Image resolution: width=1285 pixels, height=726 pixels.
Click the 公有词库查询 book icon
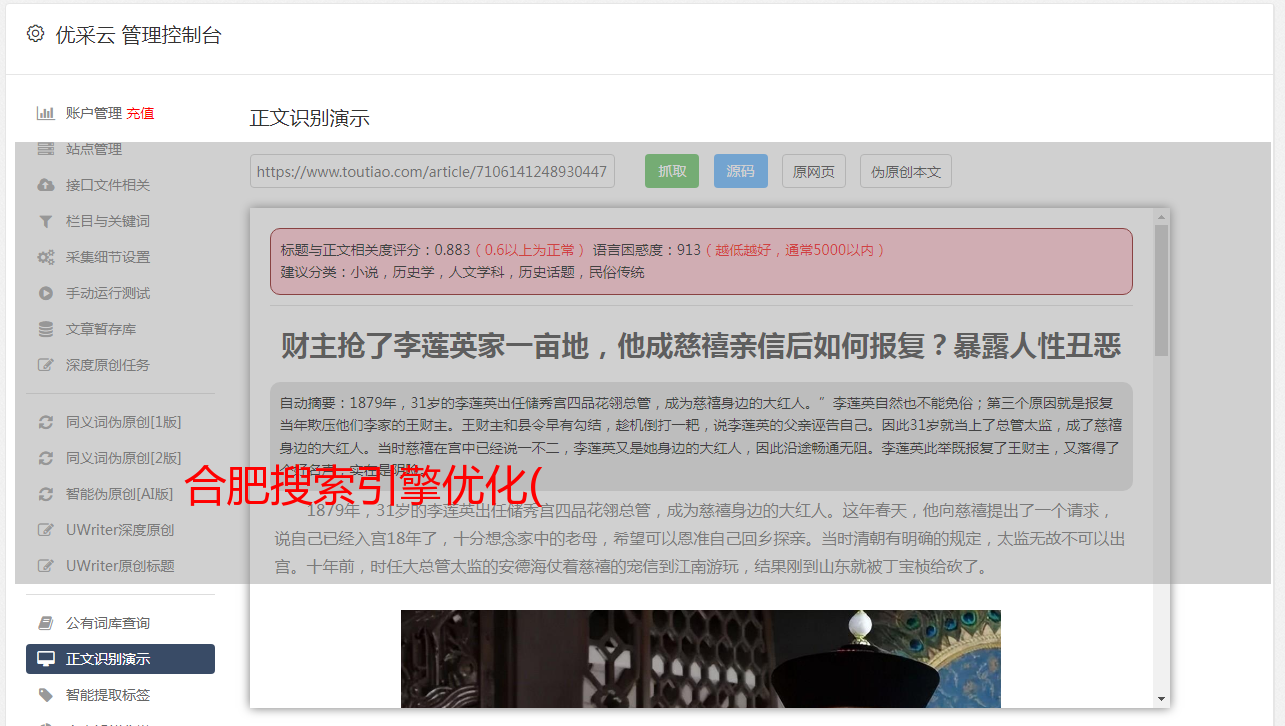[45, 623]
